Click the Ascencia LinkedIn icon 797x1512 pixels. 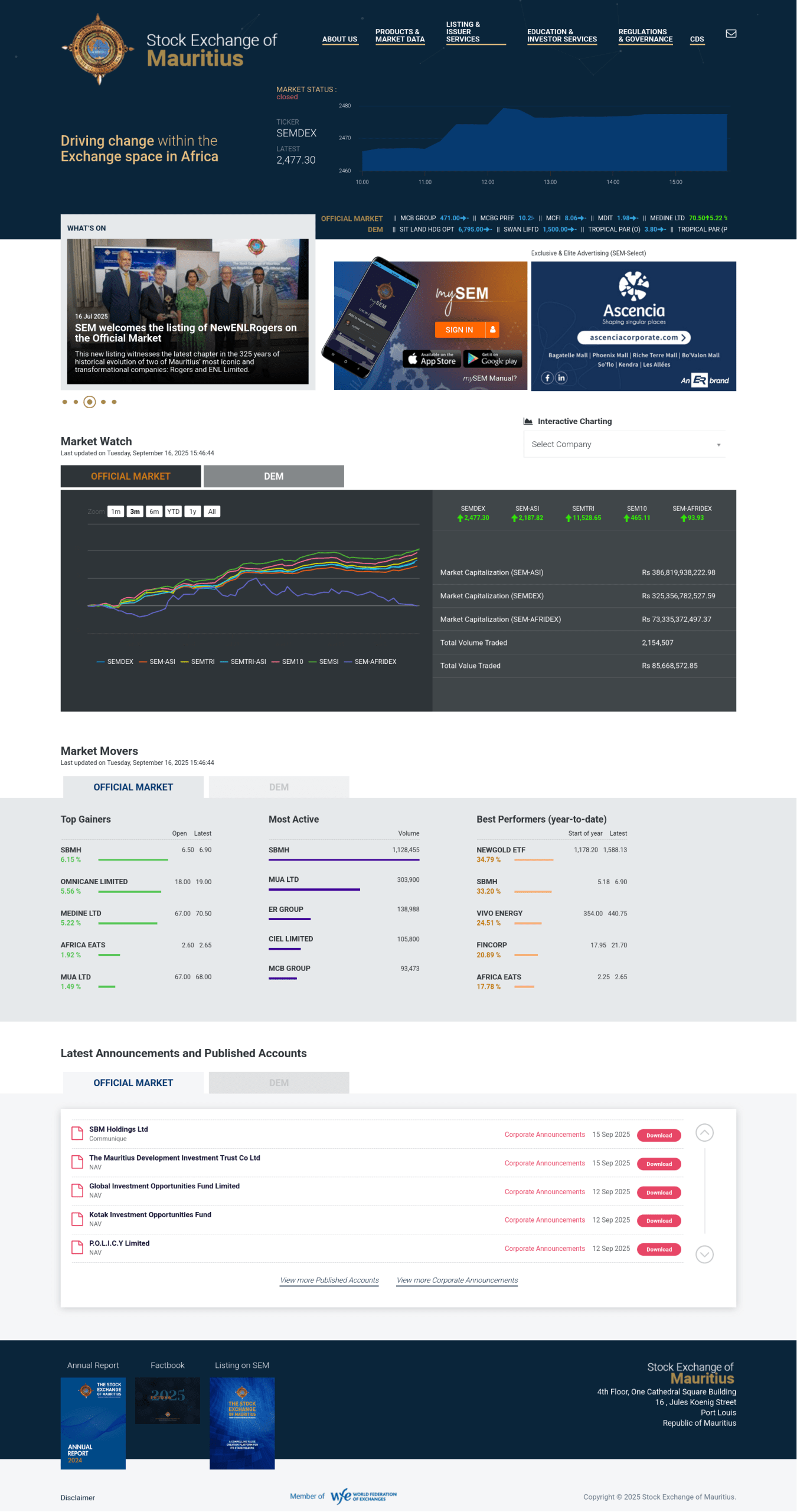pos(561,378)
